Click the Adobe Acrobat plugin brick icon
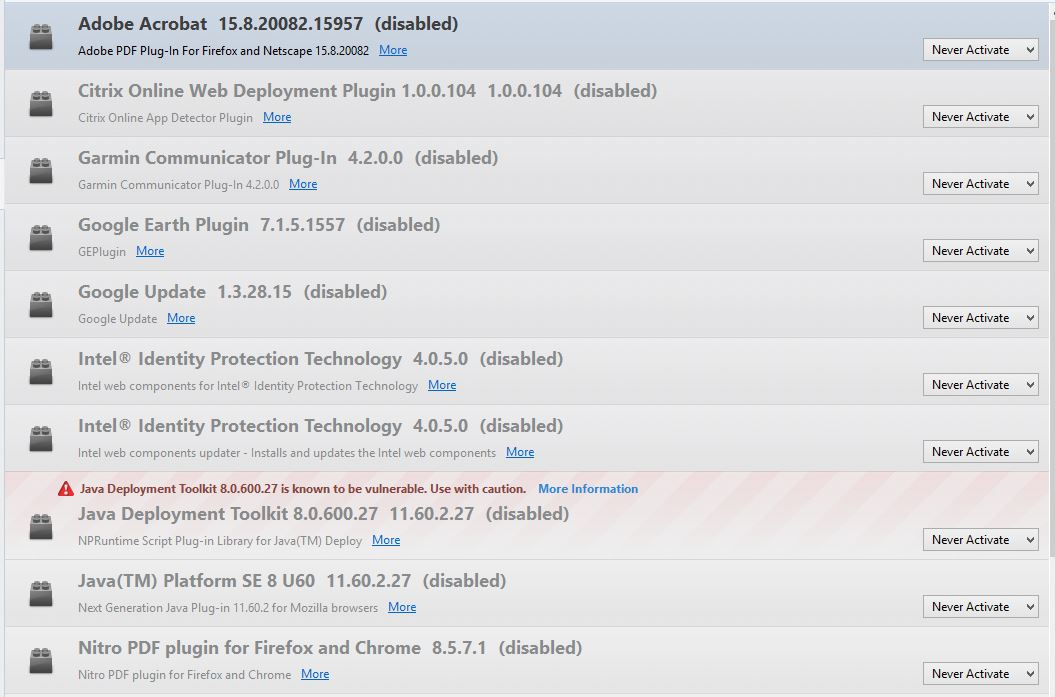Image resolution: width=1055 pixels, height=697 pixels. 41,36
